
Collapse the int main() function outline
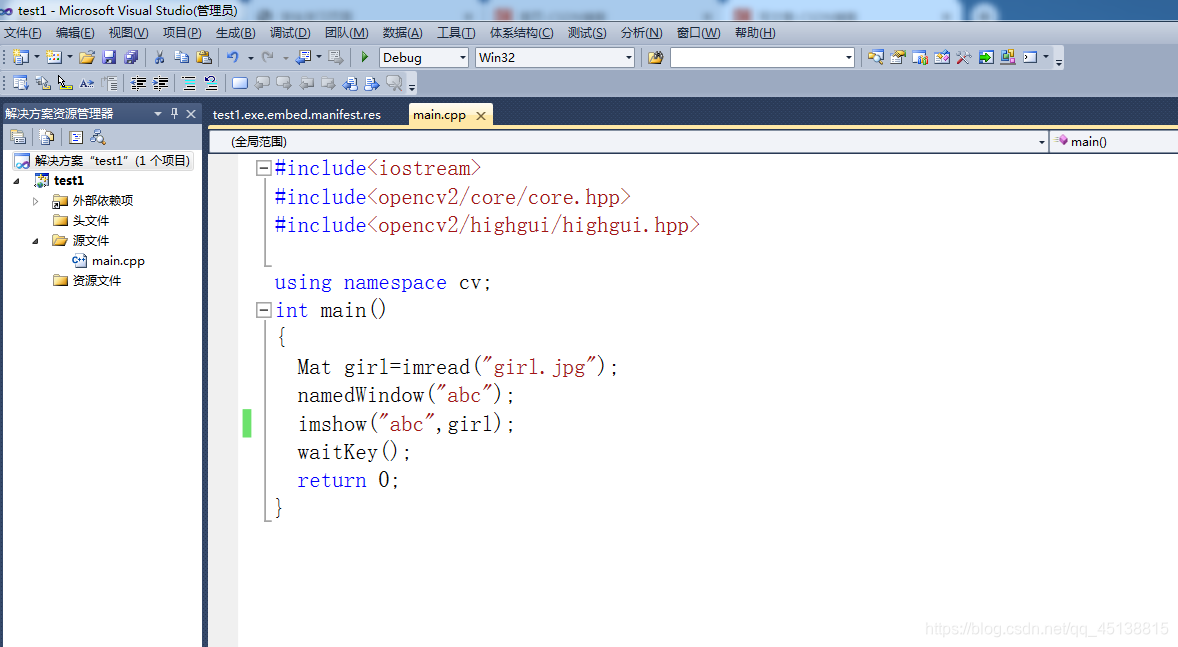coord(263,310)
